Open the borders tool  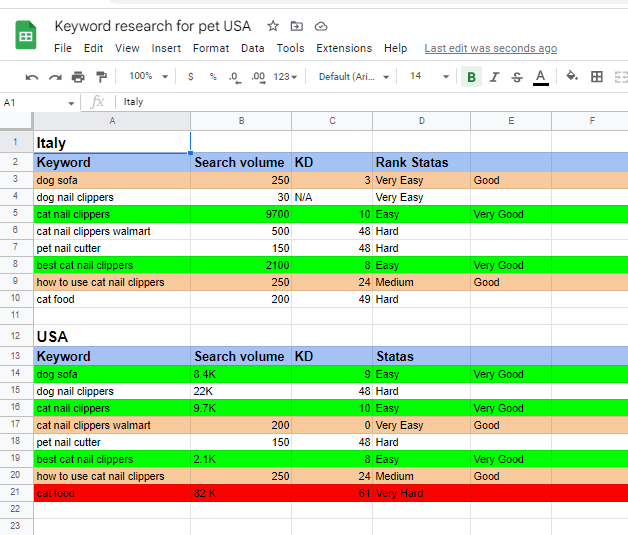(597, 76)
